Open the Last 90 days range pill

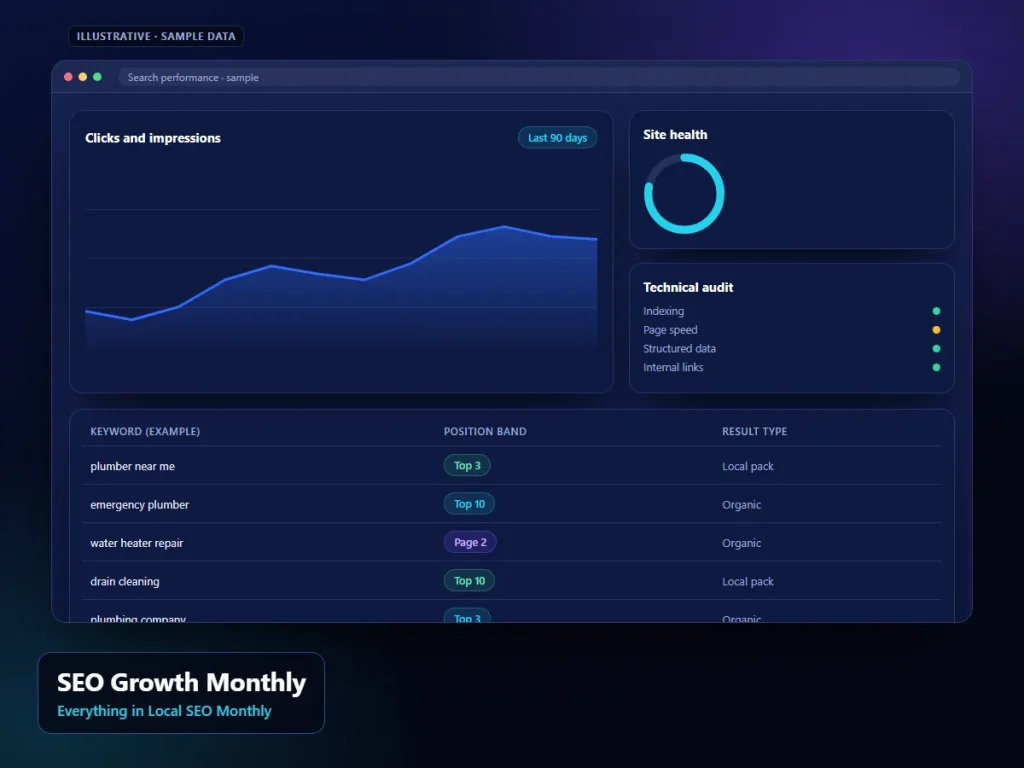tap(557, 138)
